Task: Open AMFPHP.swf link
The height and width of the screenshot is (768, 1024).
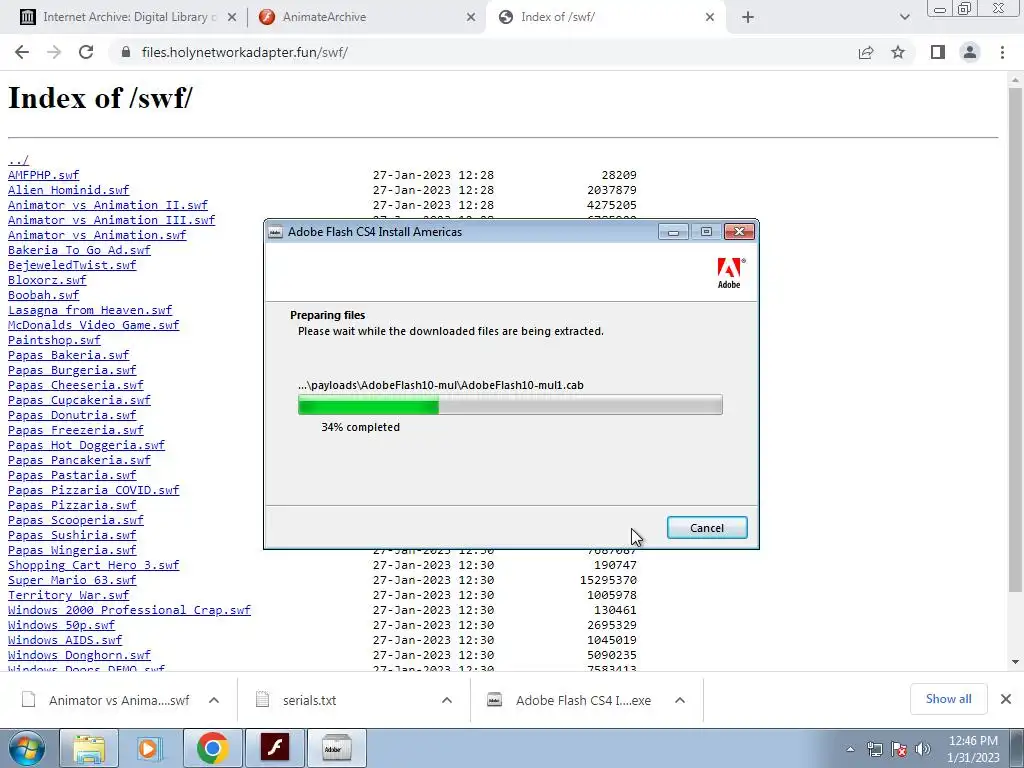Action: pos(43,175)
